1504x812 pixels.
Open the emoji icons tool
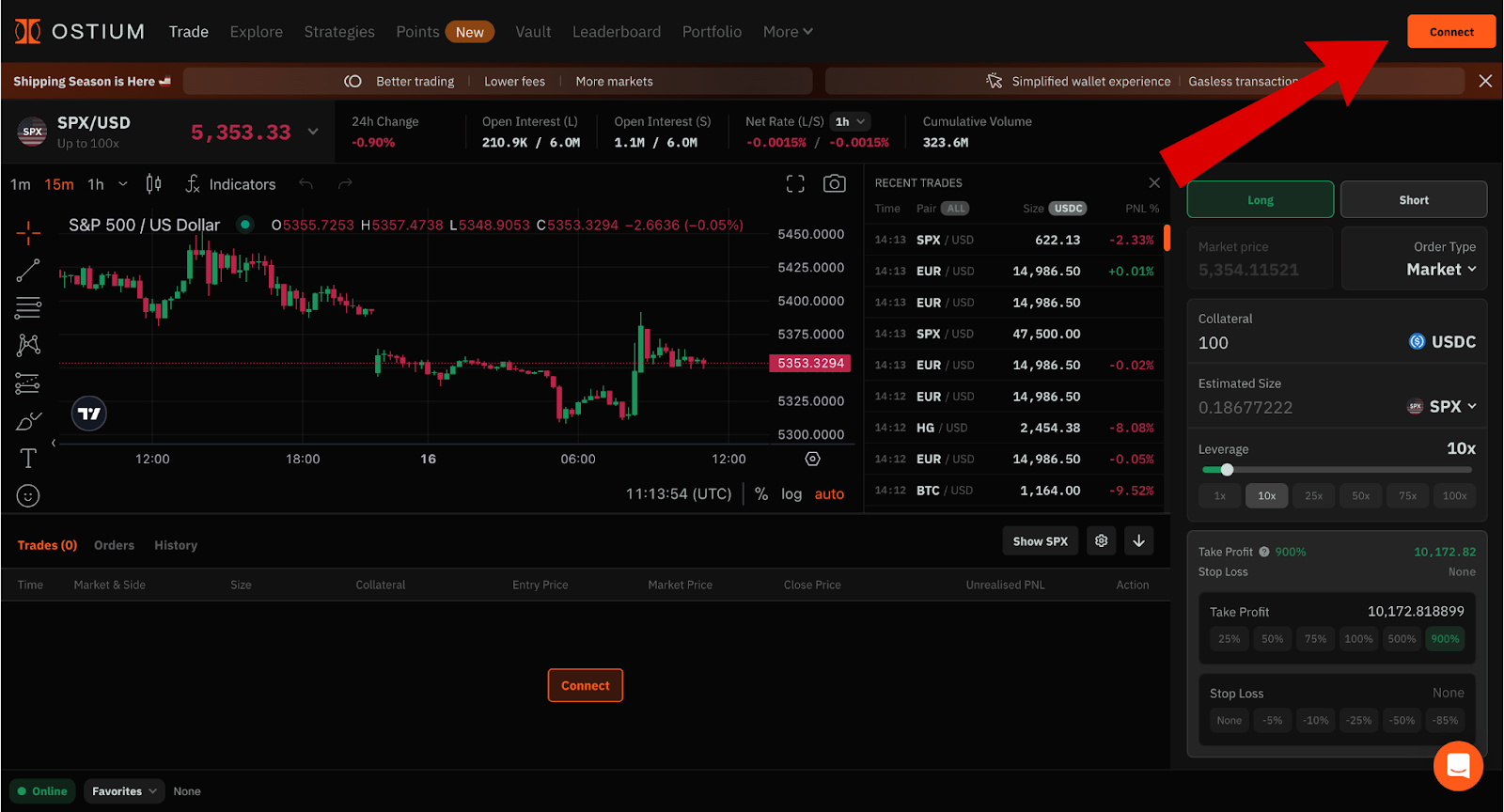click(x=28, y=496)
